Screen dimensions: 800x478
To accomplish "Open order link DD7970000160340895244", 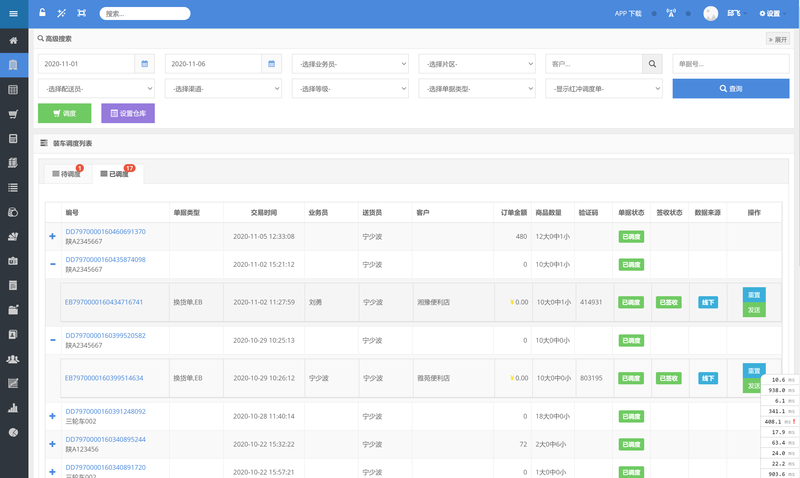I will pos(106,439).
